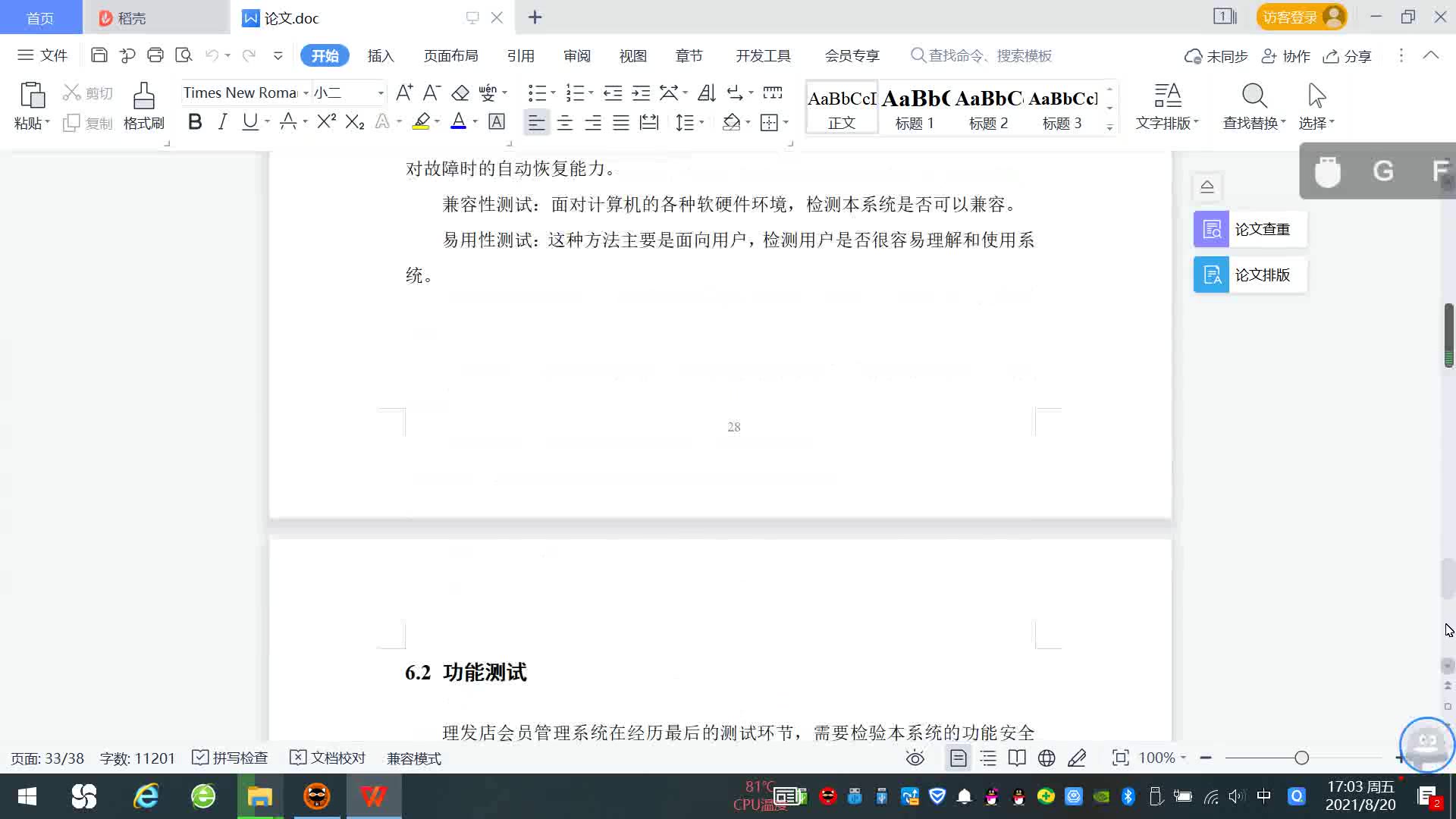1456x819 pixels.
Task: Toggle bold formatting button
Action: (x=195, y=122)
